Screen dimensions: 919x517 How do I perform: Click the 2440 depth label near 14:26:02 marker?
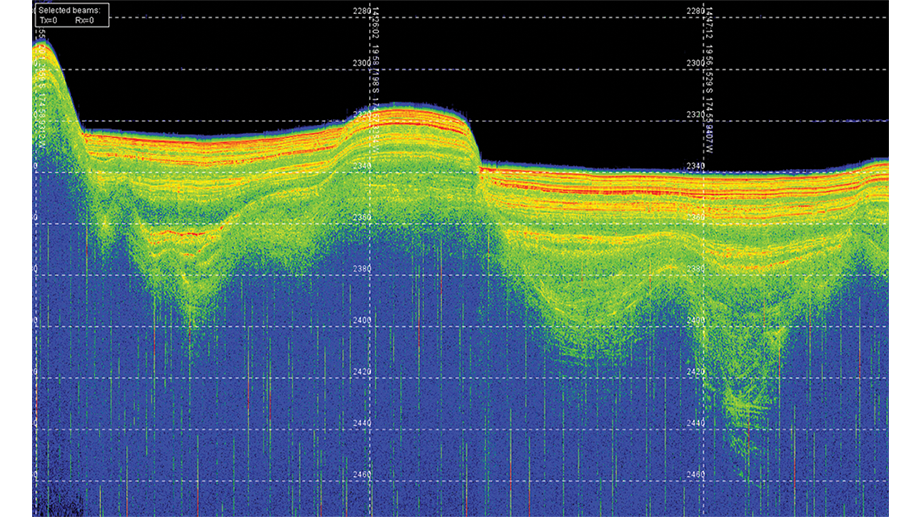coord(362,424)
